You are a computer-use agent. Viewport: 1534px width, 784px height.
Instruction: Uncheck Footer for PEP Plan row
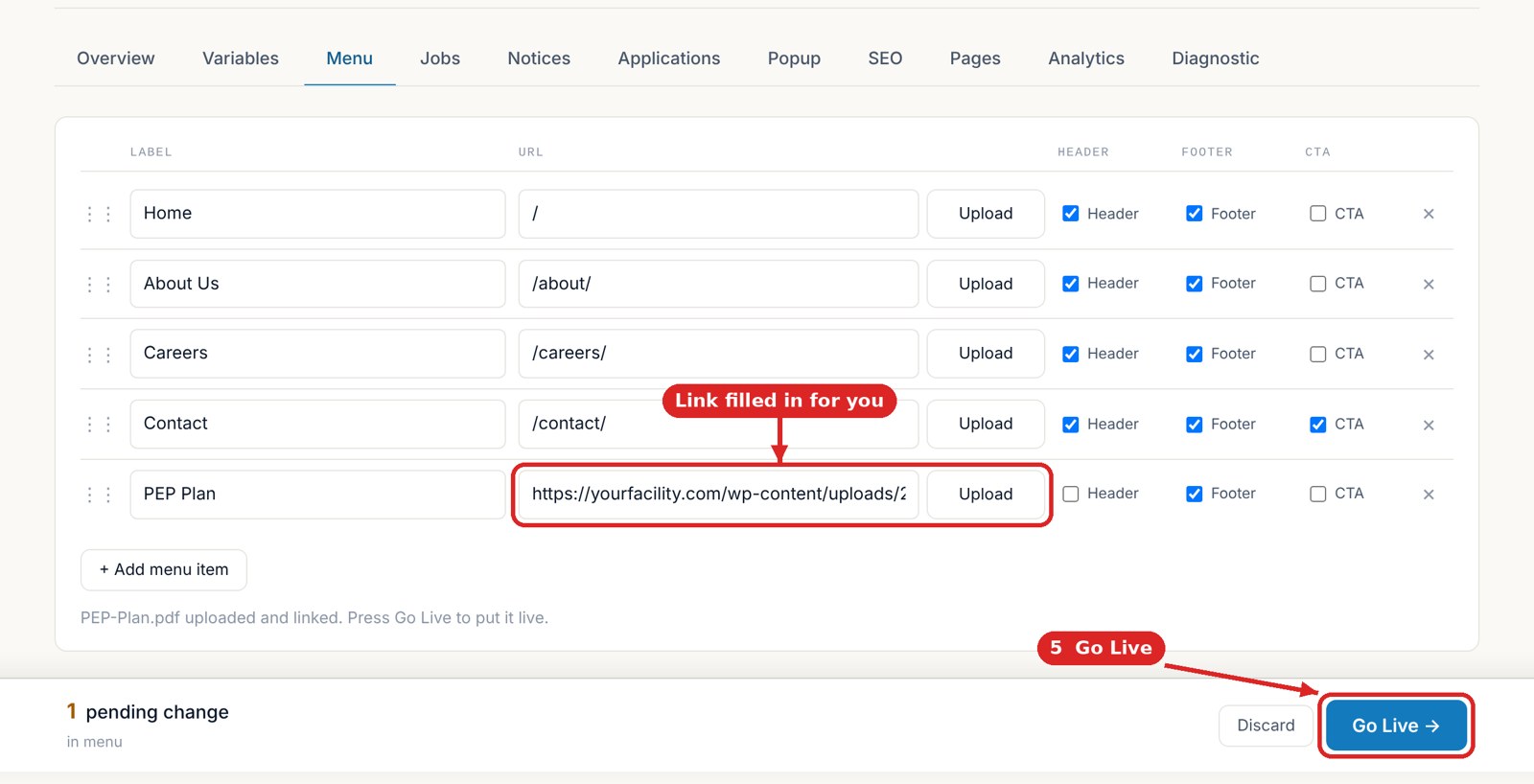click(x=1195, y=494)
